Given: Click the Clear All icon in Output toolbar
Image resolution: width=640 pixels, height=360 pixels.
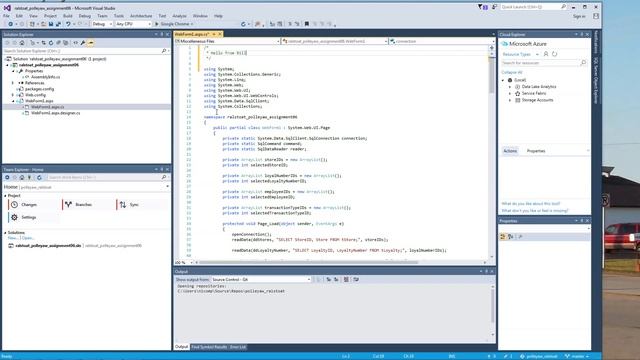Looking at the screenshot, I should click(346, 280).
